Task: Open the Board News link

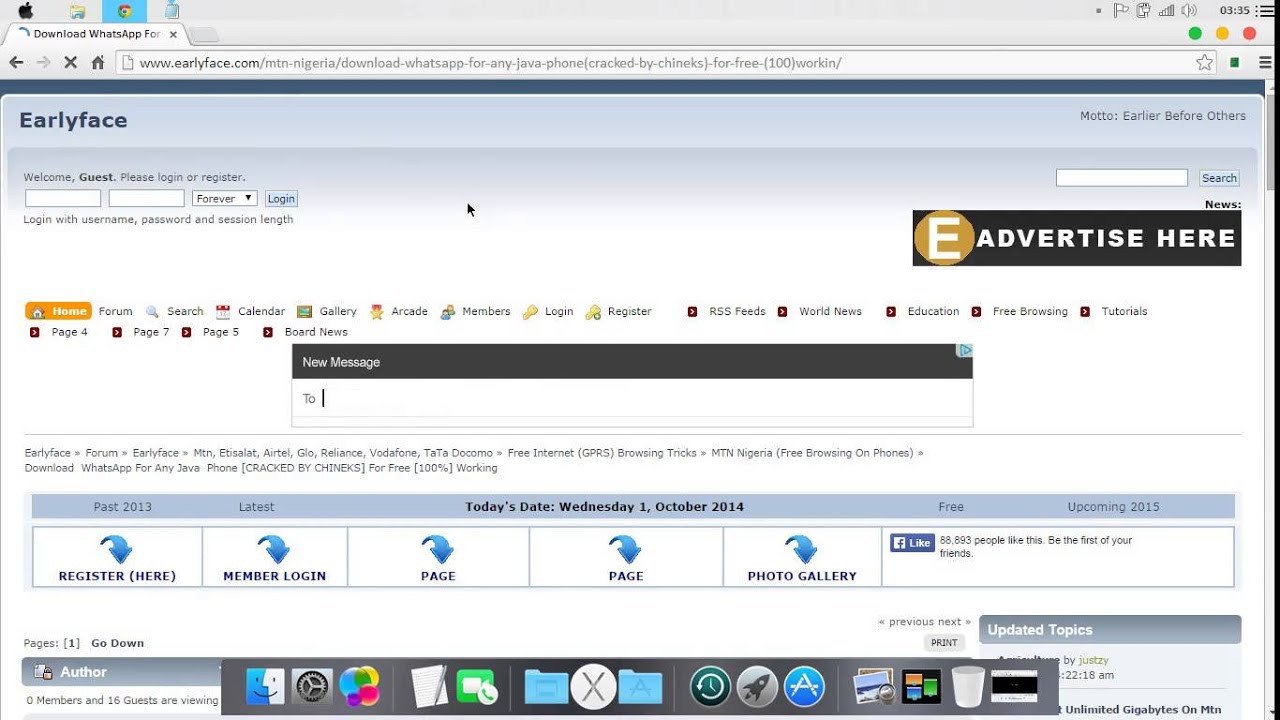Action: click(316, 332)
